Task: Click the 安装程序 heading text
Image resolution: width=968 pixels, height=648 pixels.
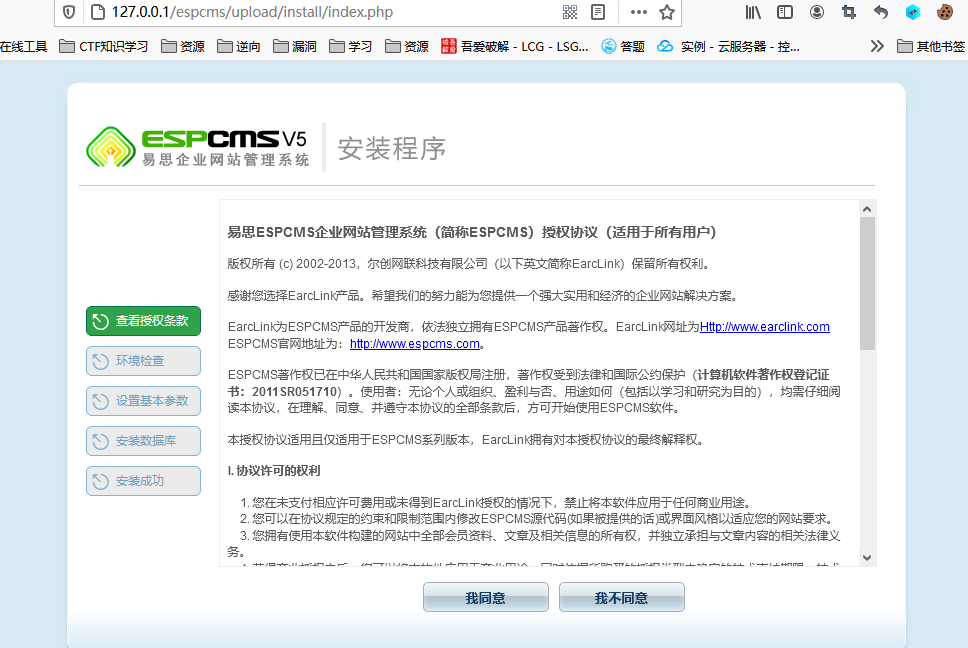Action: pyautogui.click(x=392, y=148)
